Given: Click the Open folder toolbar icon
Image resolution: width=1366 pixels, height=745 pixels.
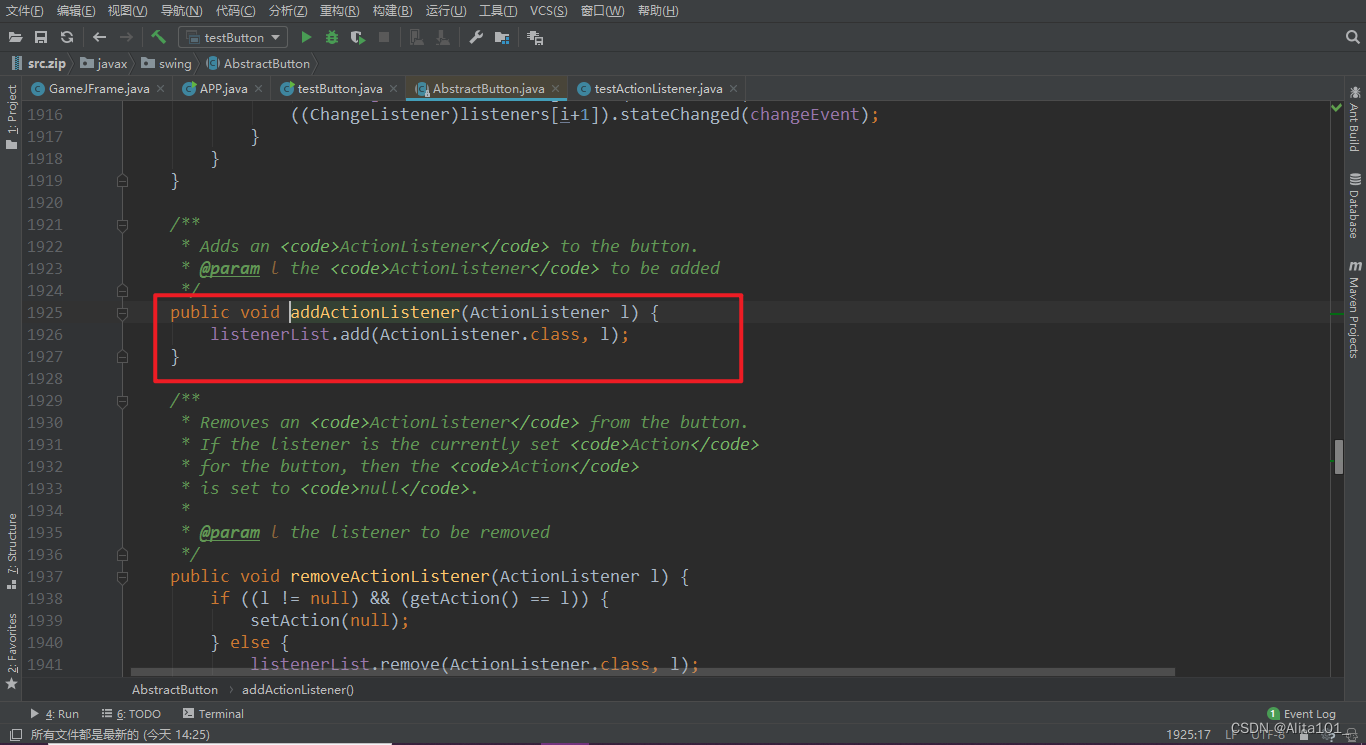Looking at the screenshot, I should tap(16, 37).
